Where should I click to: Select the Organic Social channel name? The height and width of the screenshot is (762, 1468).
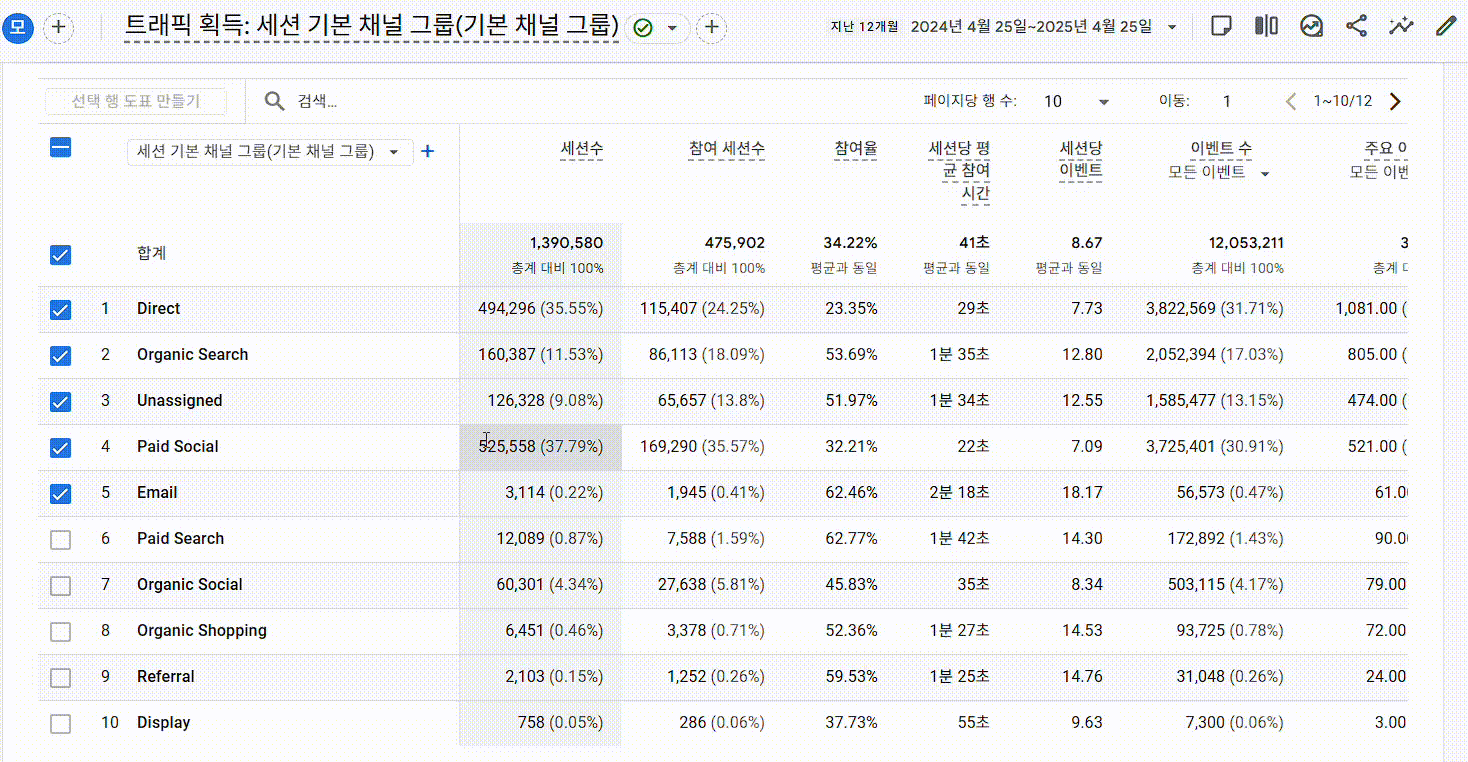pyautogui.click(x=190, y=585)
